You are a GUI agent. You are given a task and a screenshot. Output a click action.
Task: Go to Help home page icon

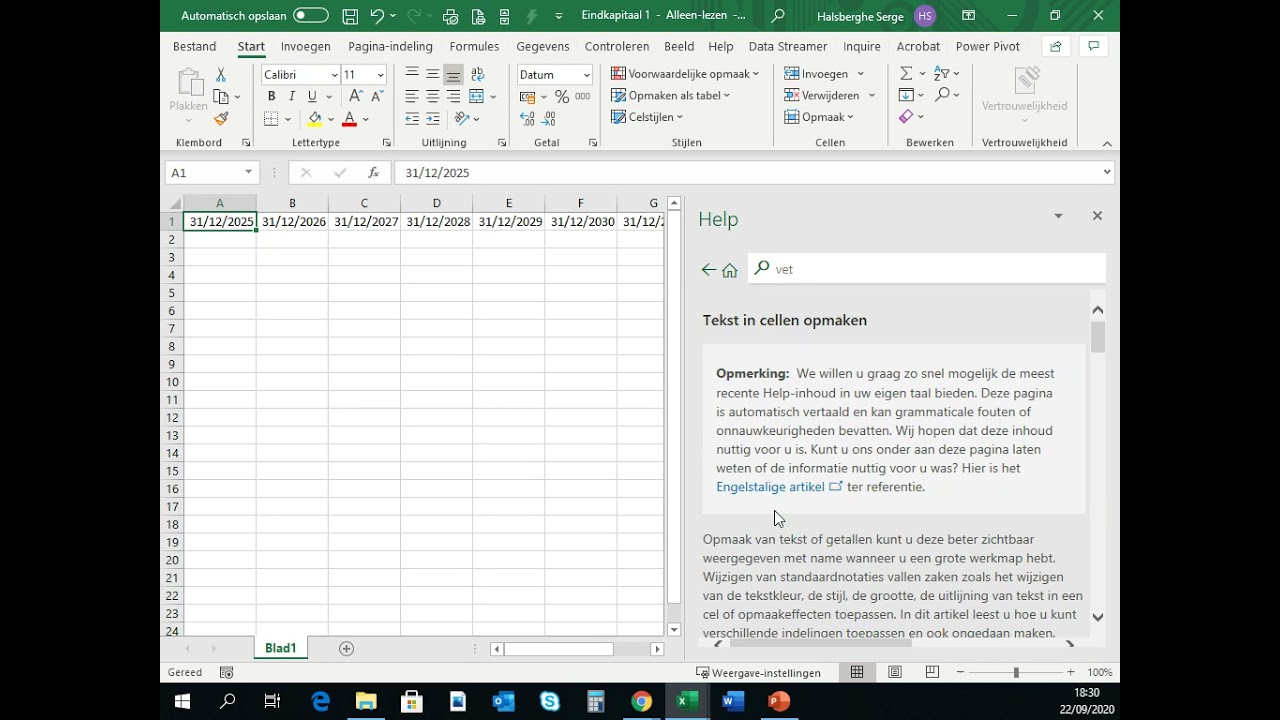pyautogui.click(x=730, y=270)
